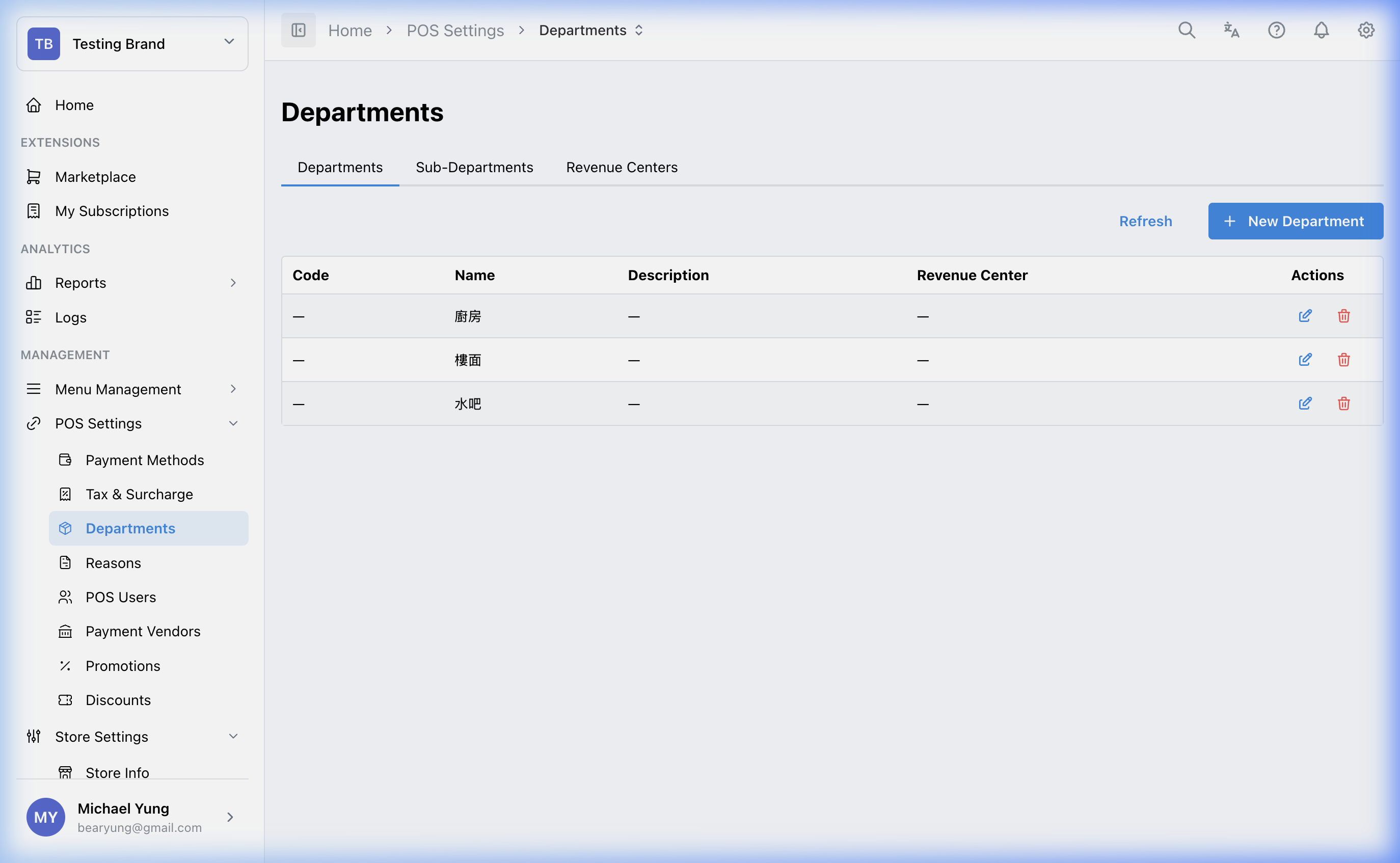Click the sidebar collapse toggle icon
This screenshot has width=1400, height=863.
click(x=298, y=30)
